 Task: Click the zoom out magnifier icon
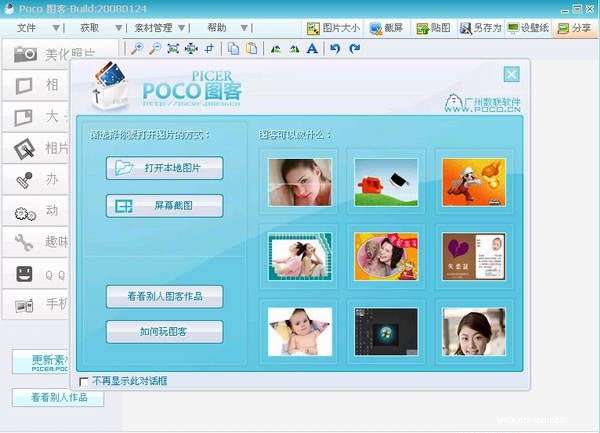[155, 49]
